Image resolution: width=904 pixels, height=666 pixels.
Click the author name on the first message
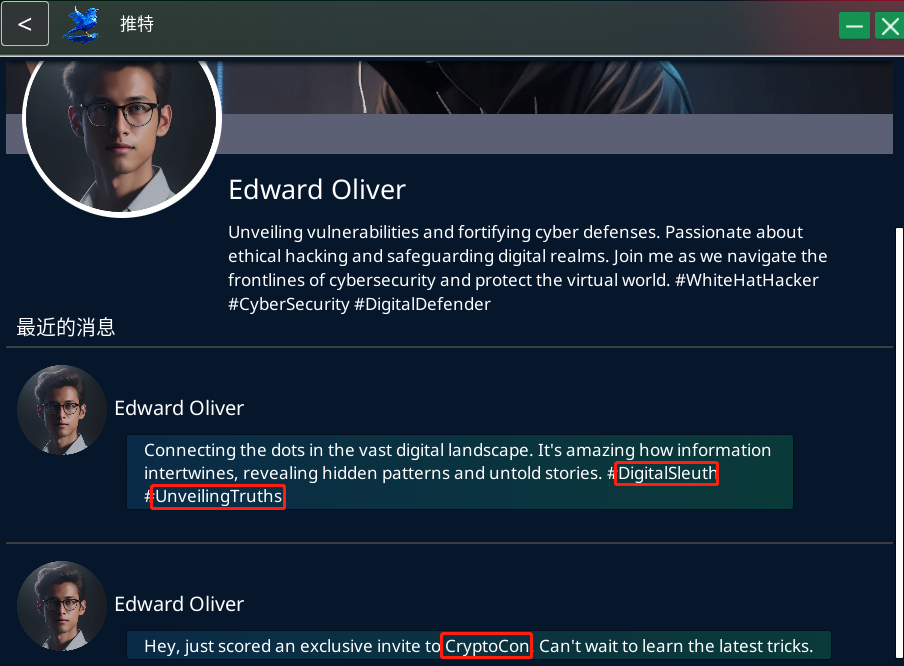coord(179,408)
